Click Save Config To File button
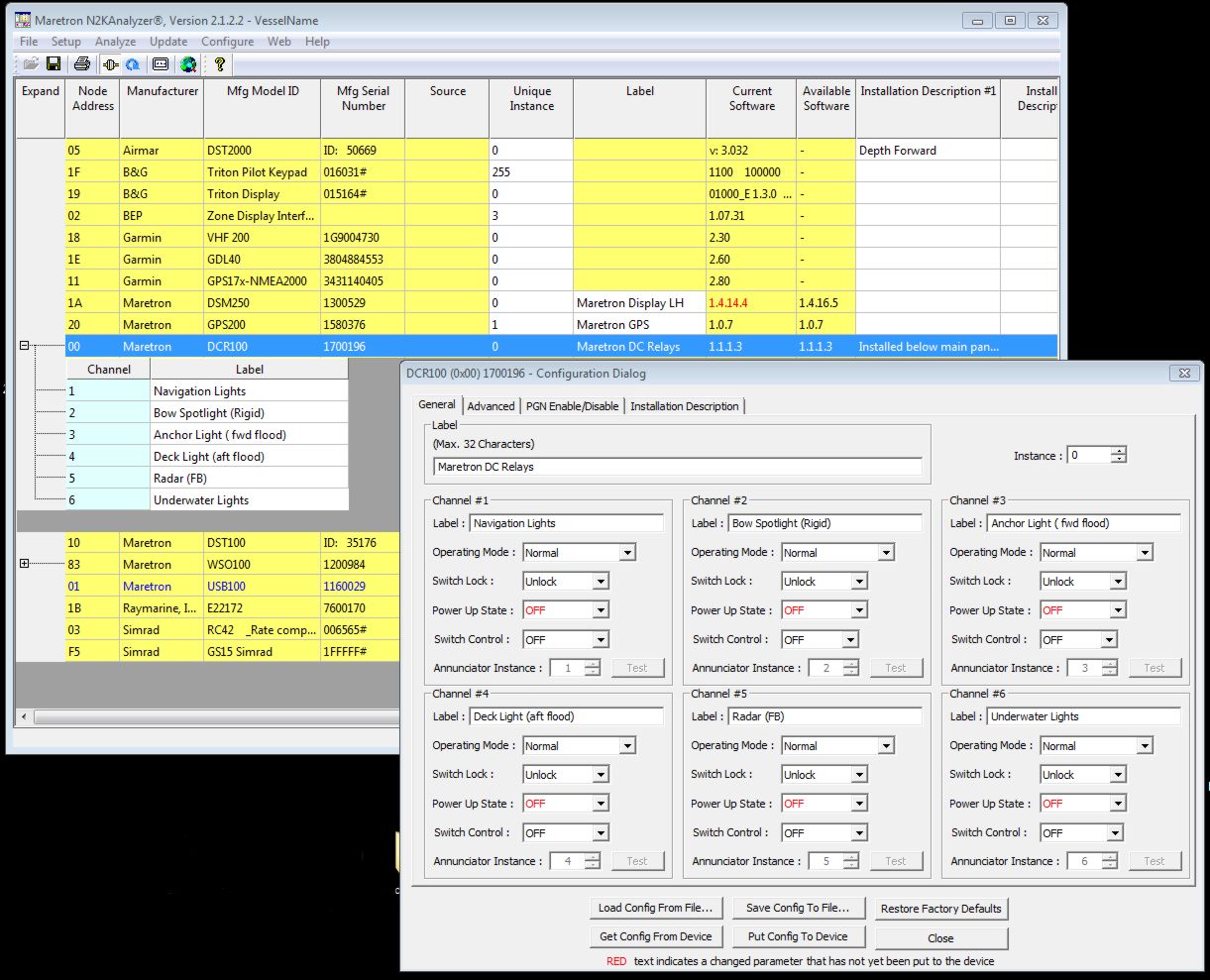This screenshot has width=1210, height=980. click(x=798, y=908)
